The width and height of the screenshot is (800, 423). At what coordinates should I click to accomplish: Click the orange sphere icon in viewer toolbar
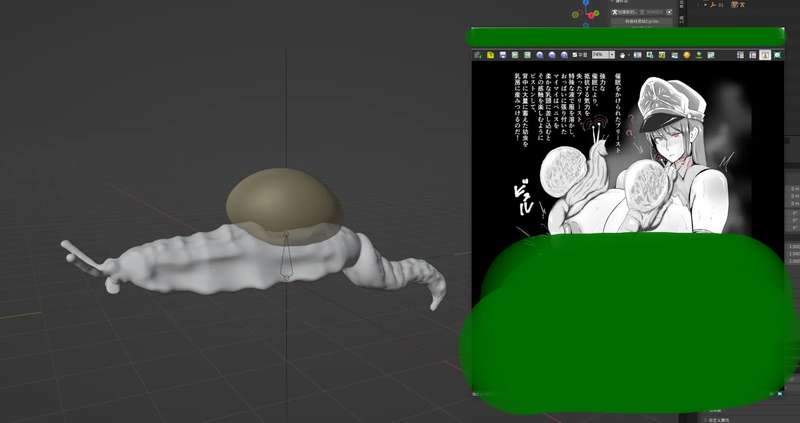click(685, 54)
